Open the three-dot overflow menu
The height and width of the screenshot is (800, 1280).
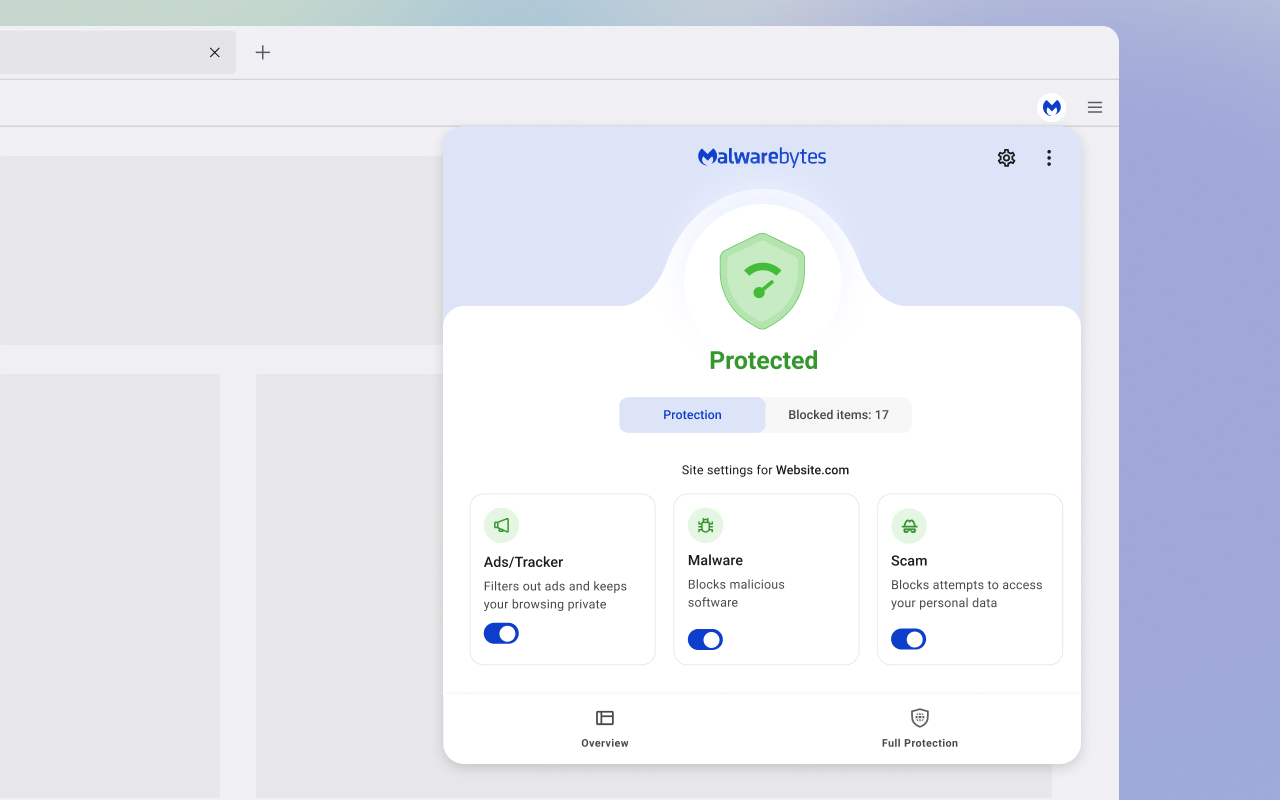point(1049,158)
